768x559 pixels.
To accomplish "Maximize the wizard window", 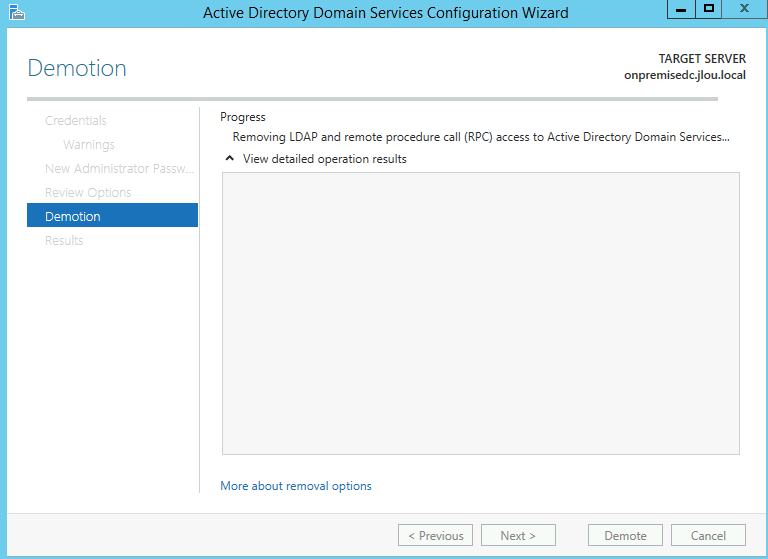I will [x=708, y=9].
